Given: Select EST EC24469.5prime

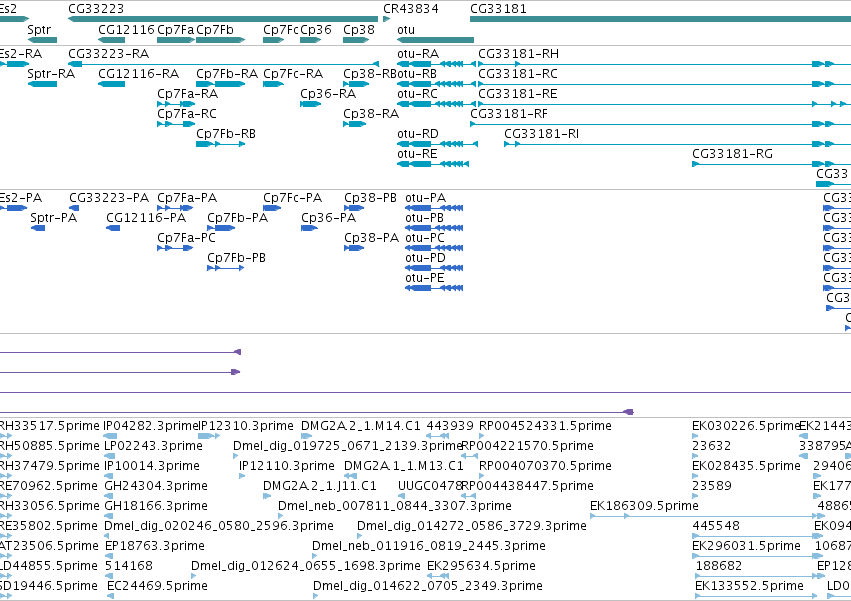Looking at the screenshot, I should coord(111,596).
